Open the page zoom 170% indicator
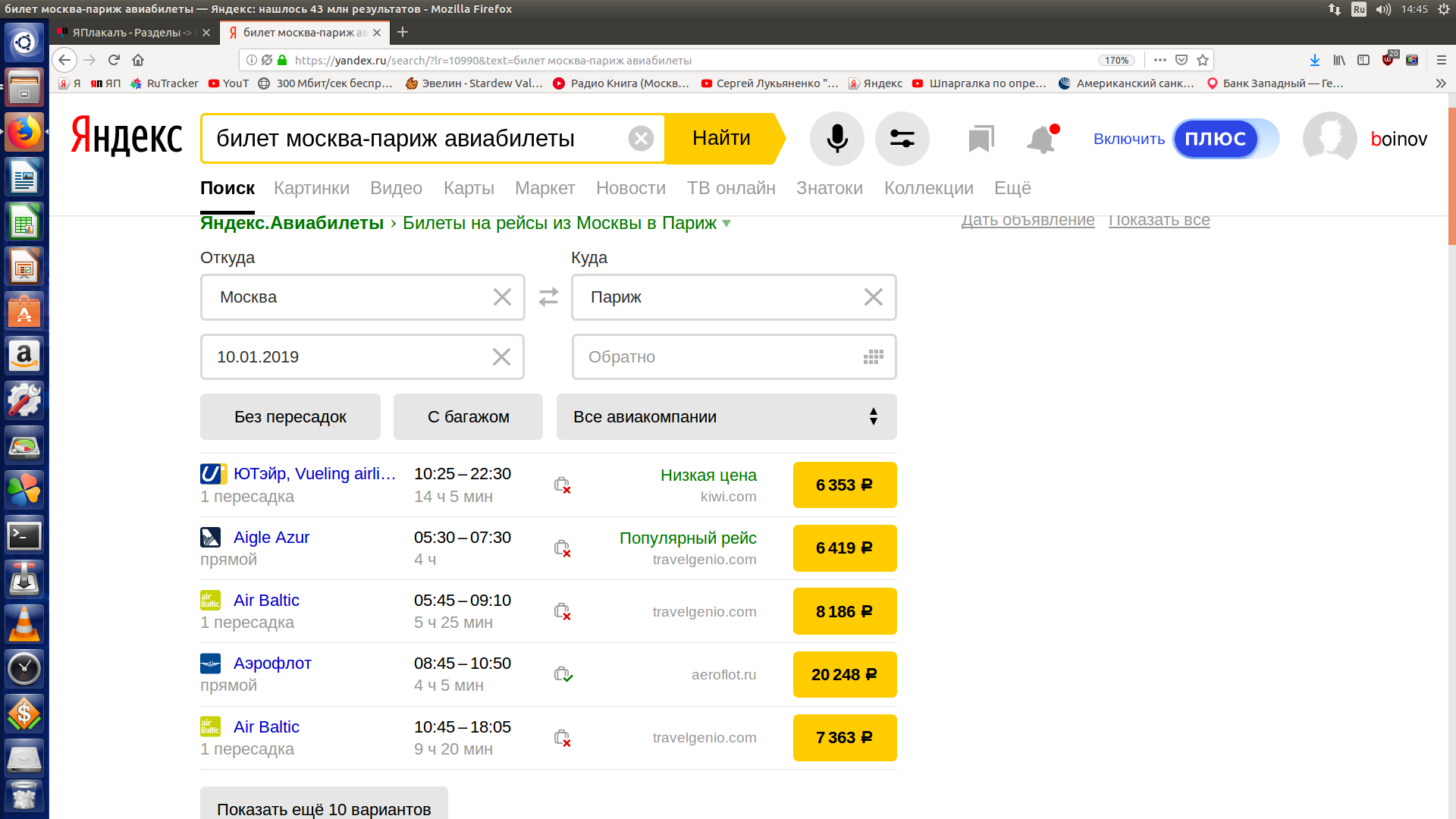Viewport: 1456px width, 819px height. (x=1116, y=60)
